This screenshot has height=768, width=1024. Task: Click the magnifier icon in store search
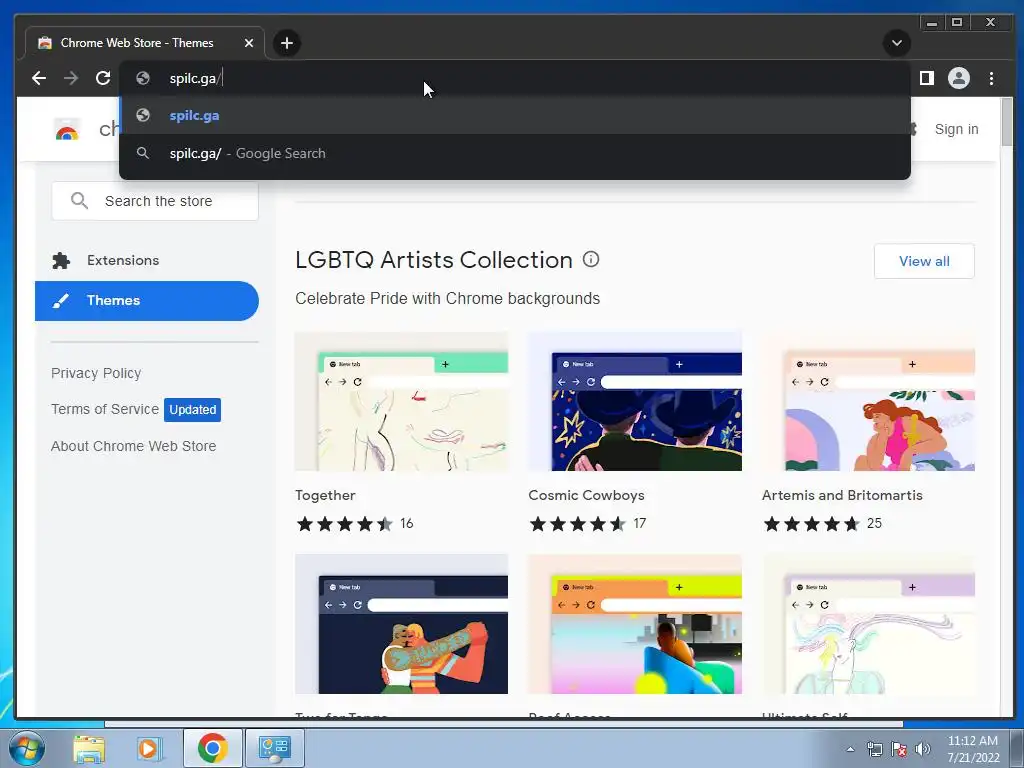coord(79,200)
